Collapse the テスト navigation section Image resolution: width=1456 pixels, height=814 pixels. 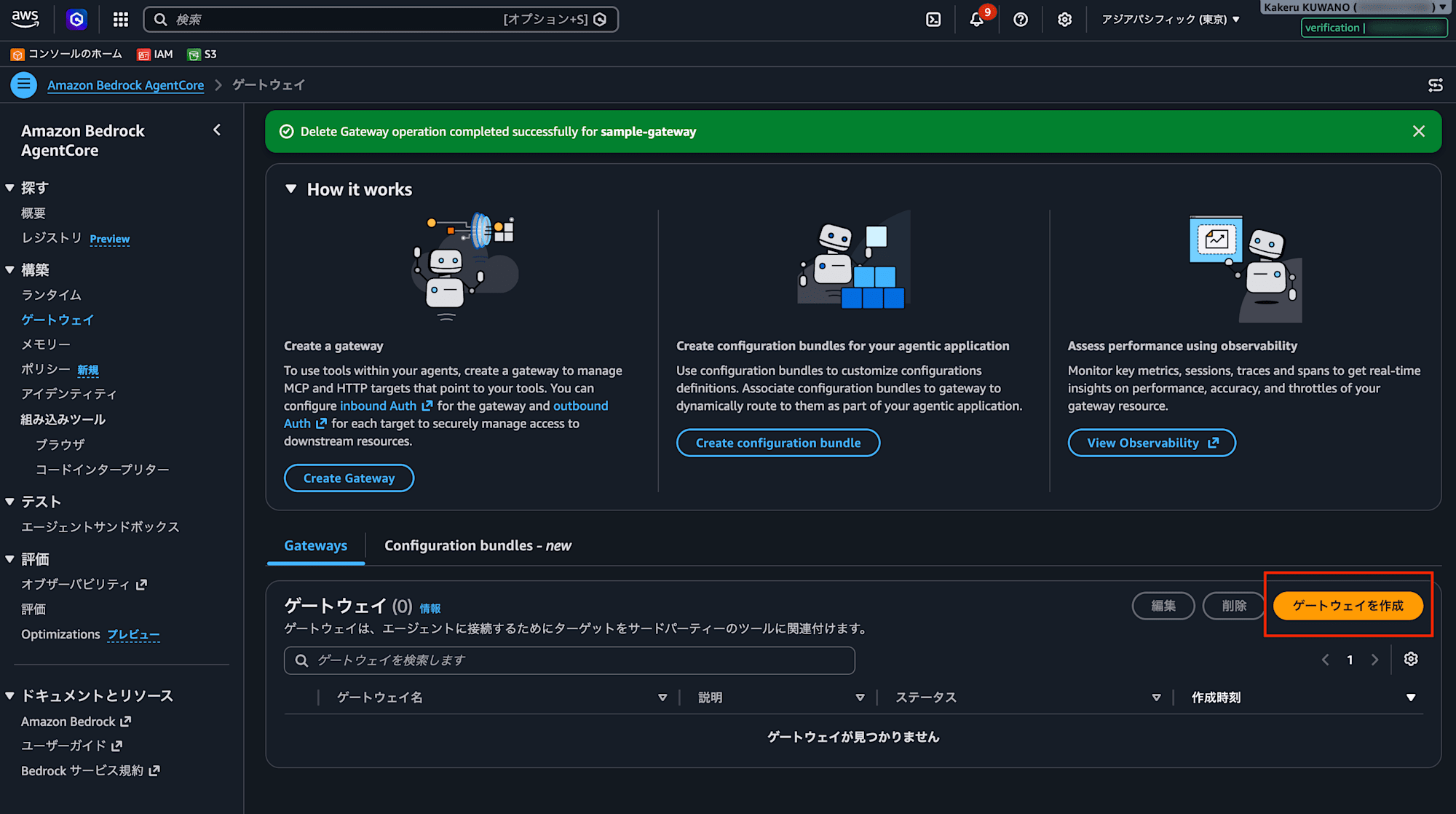pos(10,502)
